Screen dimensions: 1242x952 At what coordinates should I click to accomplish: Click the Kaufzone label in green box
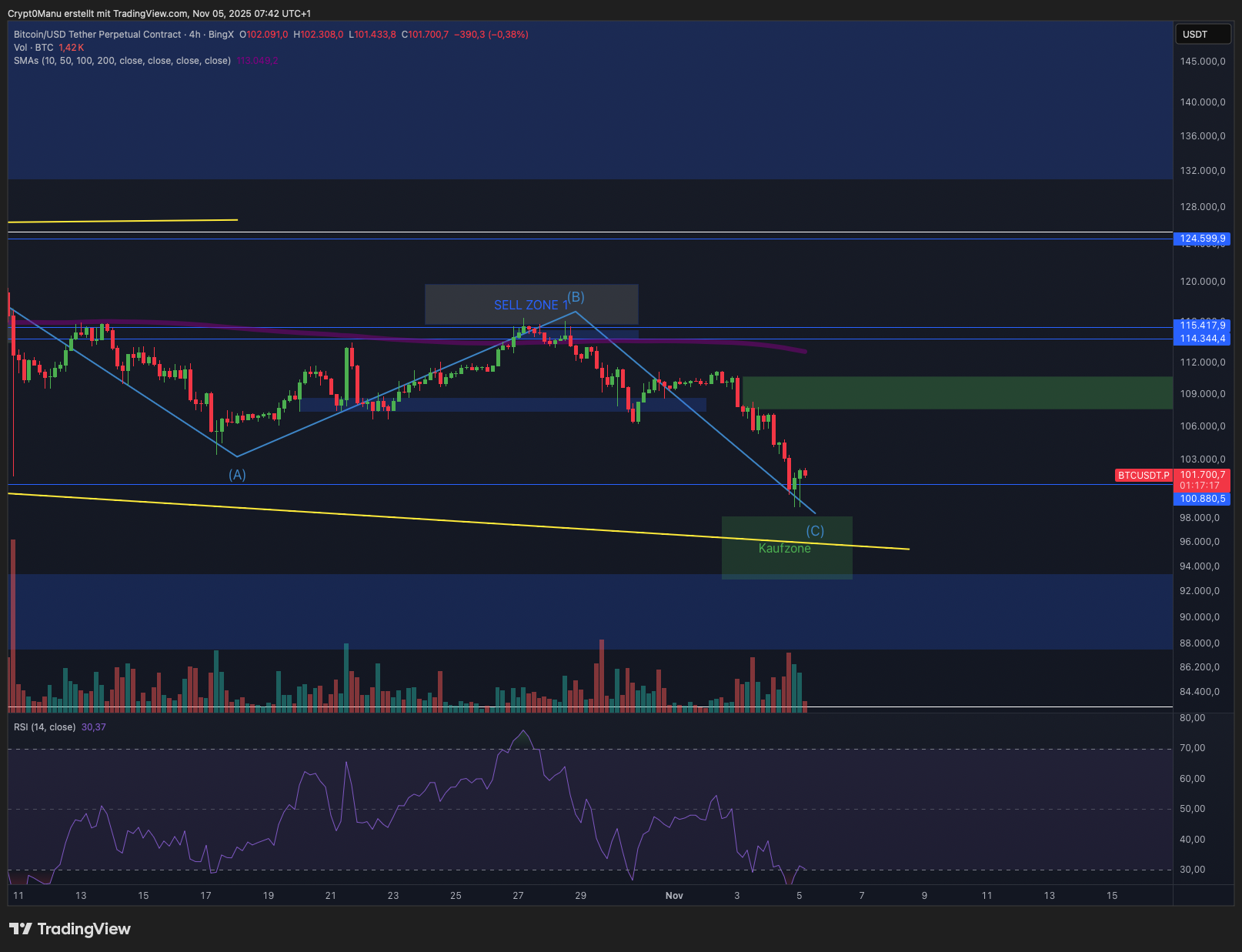point(784,549)
